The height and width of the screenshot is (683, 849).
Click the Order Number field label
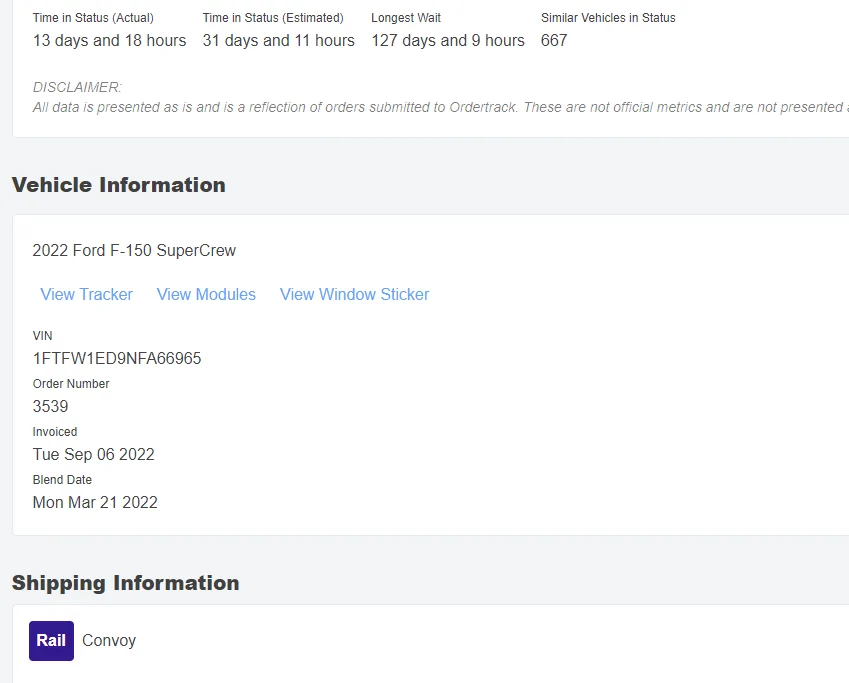(71, 384)
